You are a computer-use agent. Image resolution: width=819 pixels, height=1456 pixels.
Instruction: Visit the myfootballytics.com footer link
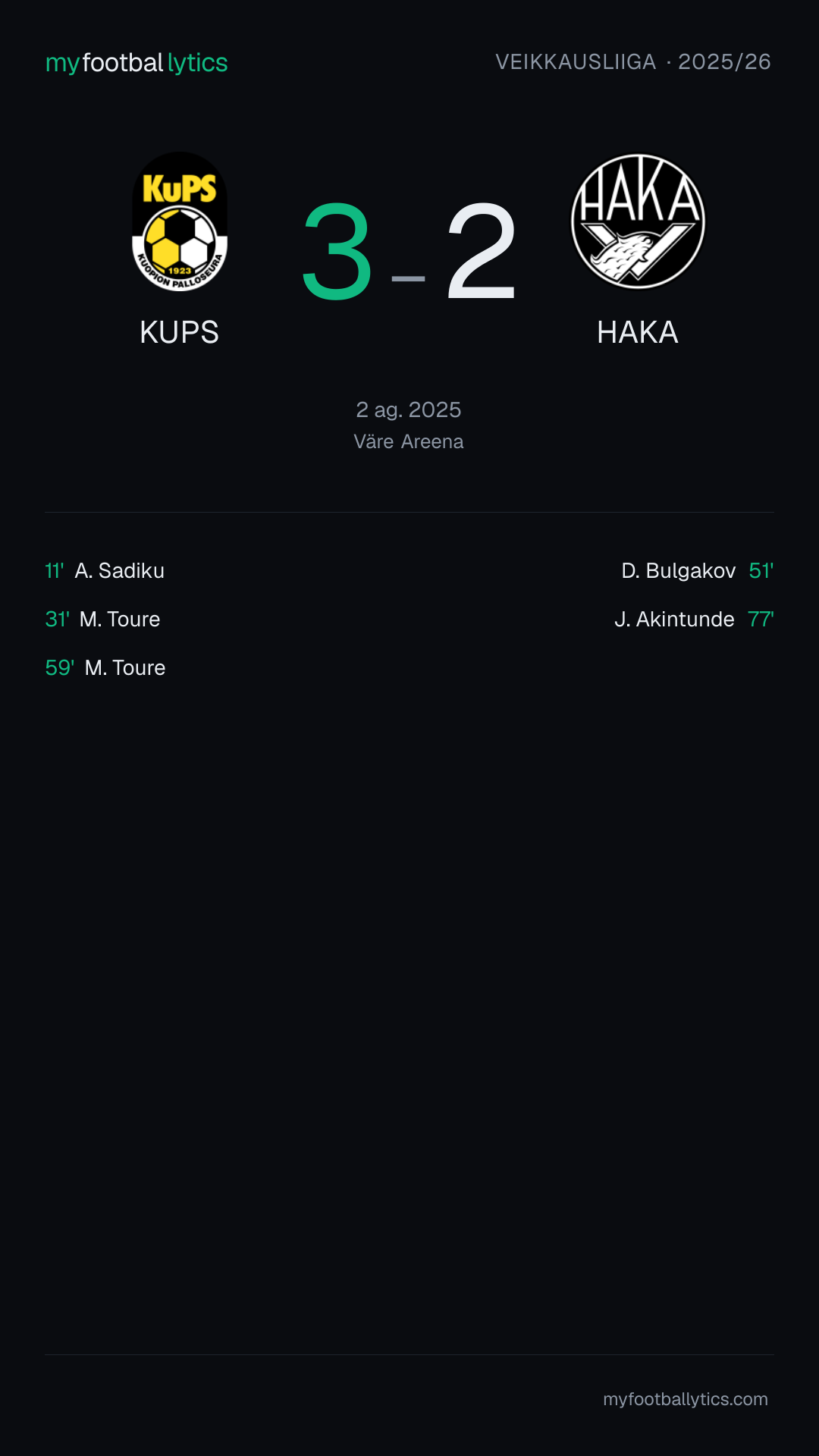tap(686, 1399)
